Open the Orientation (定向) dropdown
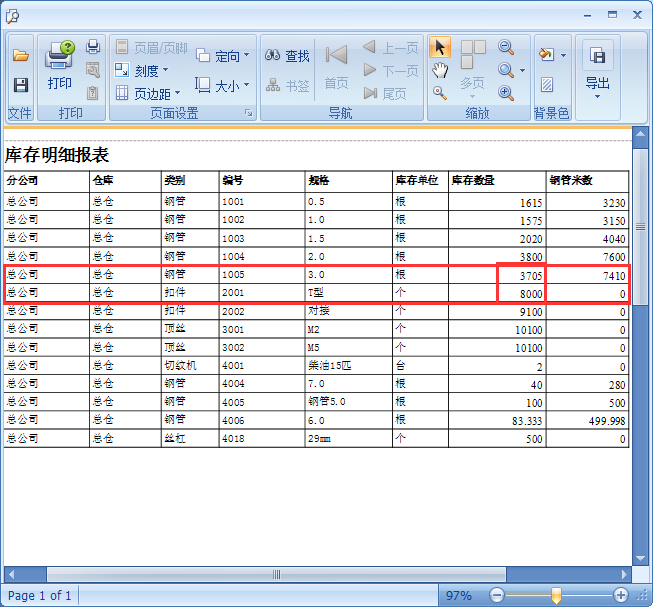The image size is (653, 607). (x=223, y=56)
